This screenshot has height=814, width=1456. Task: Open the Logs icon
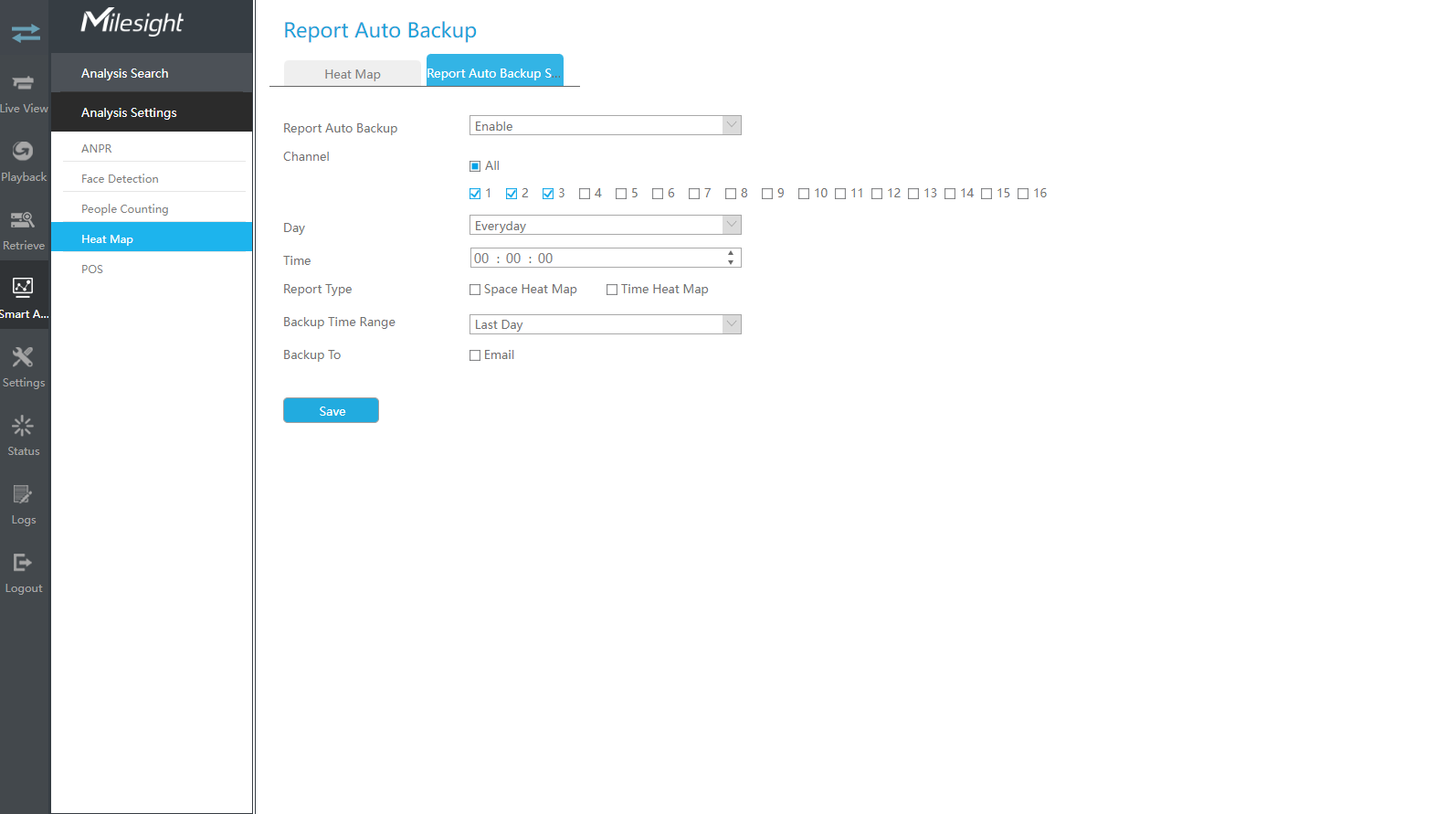pos(23,494)
